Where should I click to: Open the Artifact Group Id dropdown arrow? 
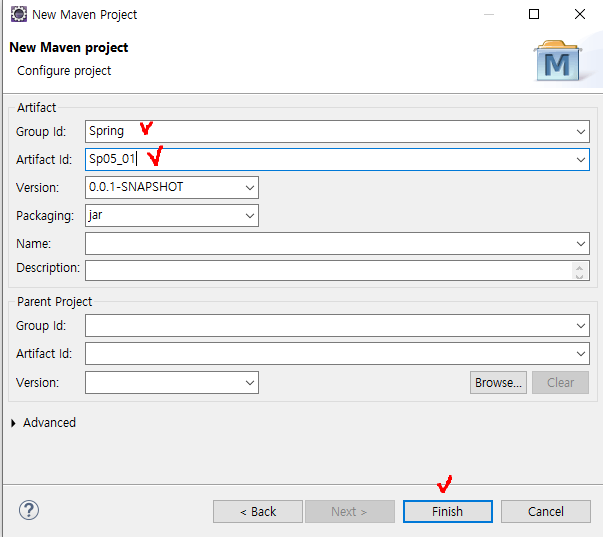pyautogui.click(x=581, y=132)
